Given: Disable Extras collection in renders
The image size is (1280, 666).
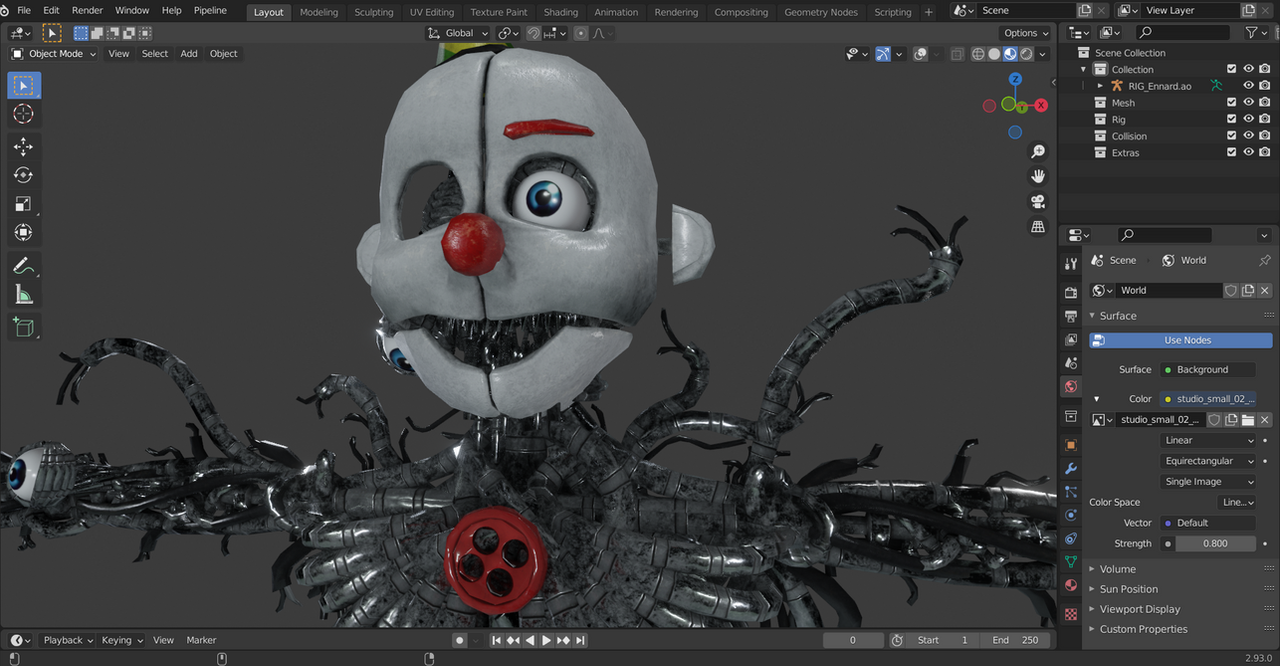Looking at the screenshot, I should 1265,153.
